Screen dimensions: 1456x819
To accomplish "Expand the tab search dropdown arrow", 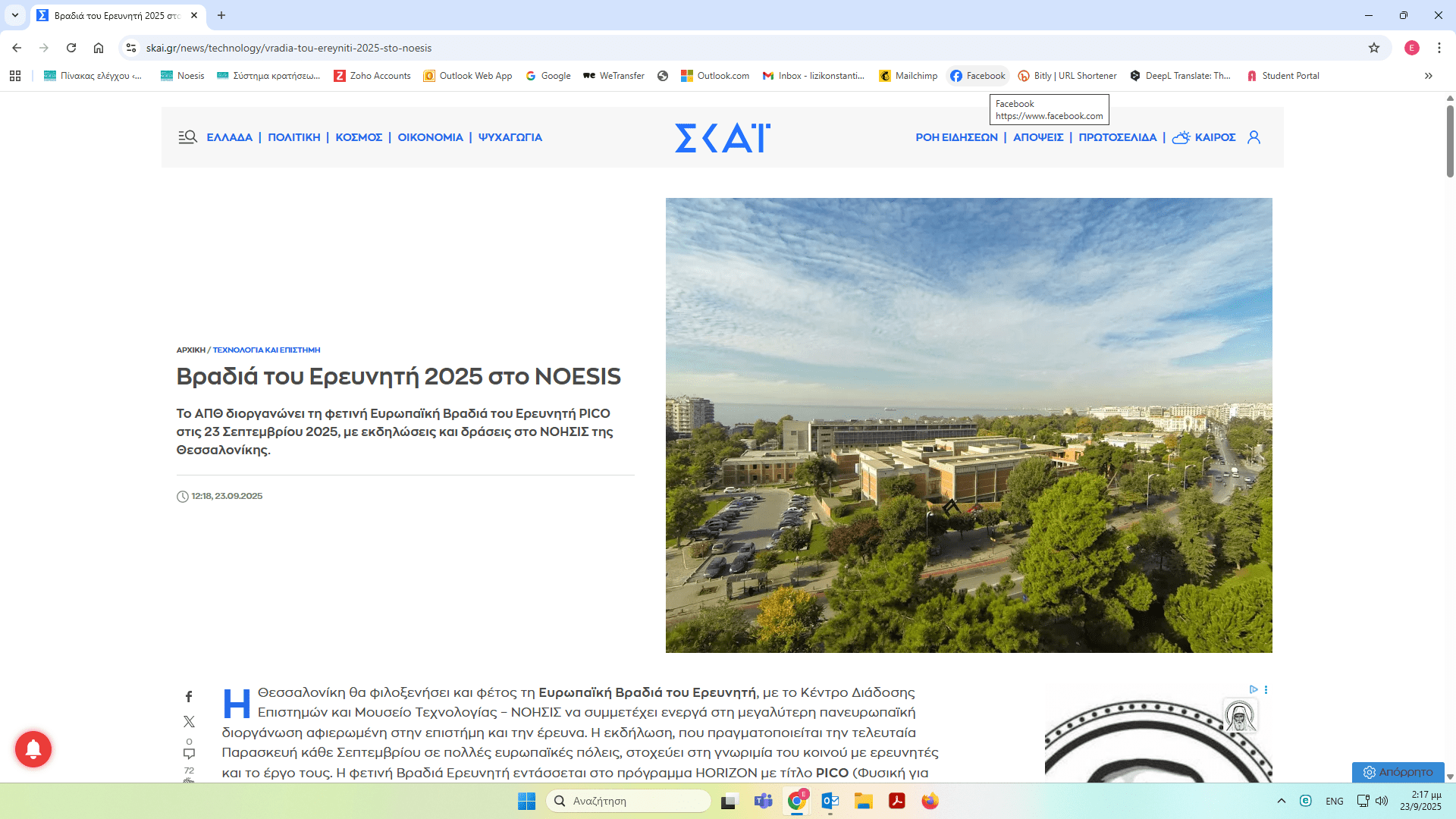I will (15, 15).
